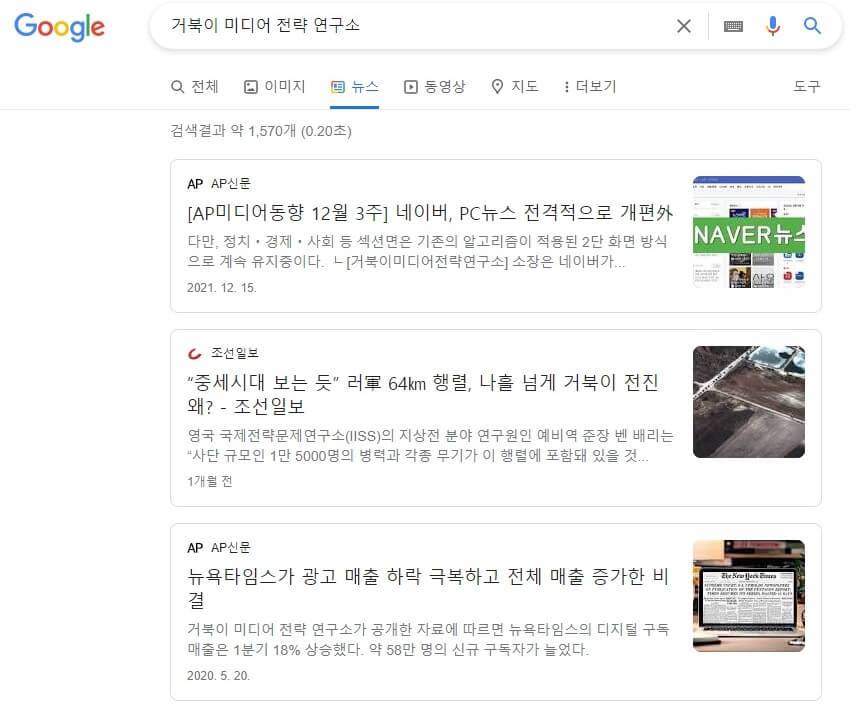Open the 도구 search tools
This screenshot has width=857, height=711.
806,87
